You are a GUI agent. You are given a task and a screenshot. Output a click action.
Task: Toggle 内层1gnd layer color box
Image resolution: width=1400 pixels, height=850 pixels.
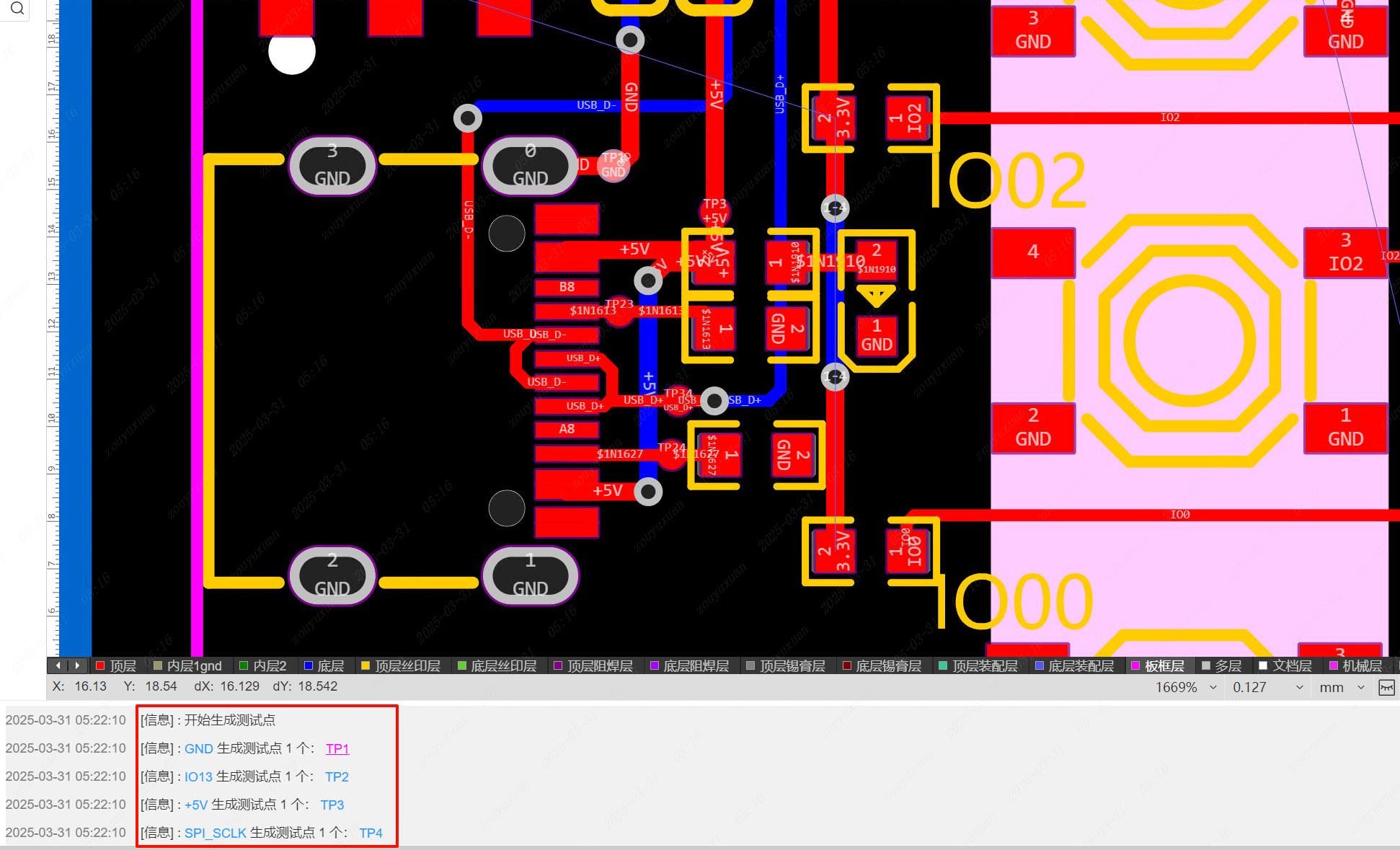point(158,666)
